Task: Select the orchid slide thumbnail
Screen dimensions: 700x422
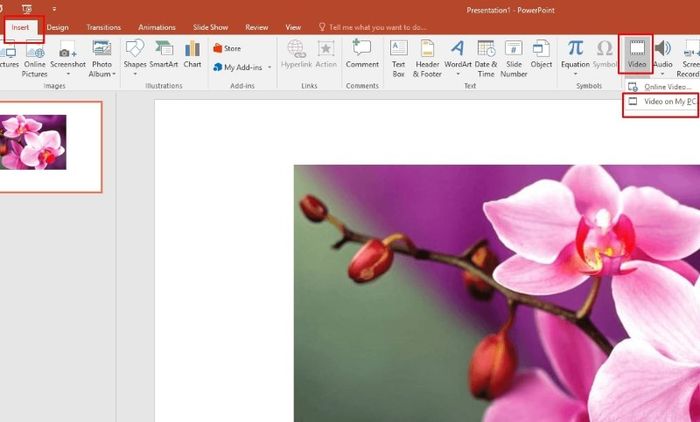Action: 50,147
